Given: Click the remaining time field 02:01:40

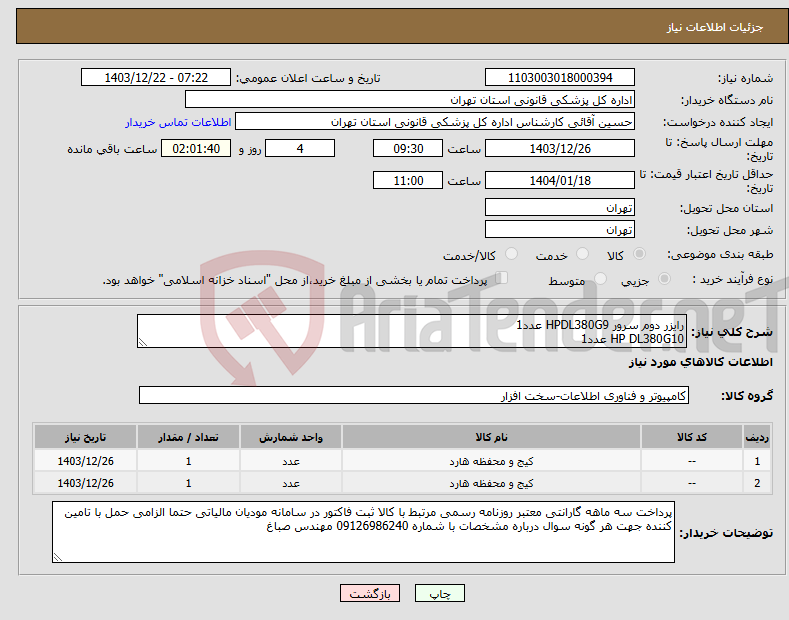Looking at the screenshot, I should coord(196,148).
